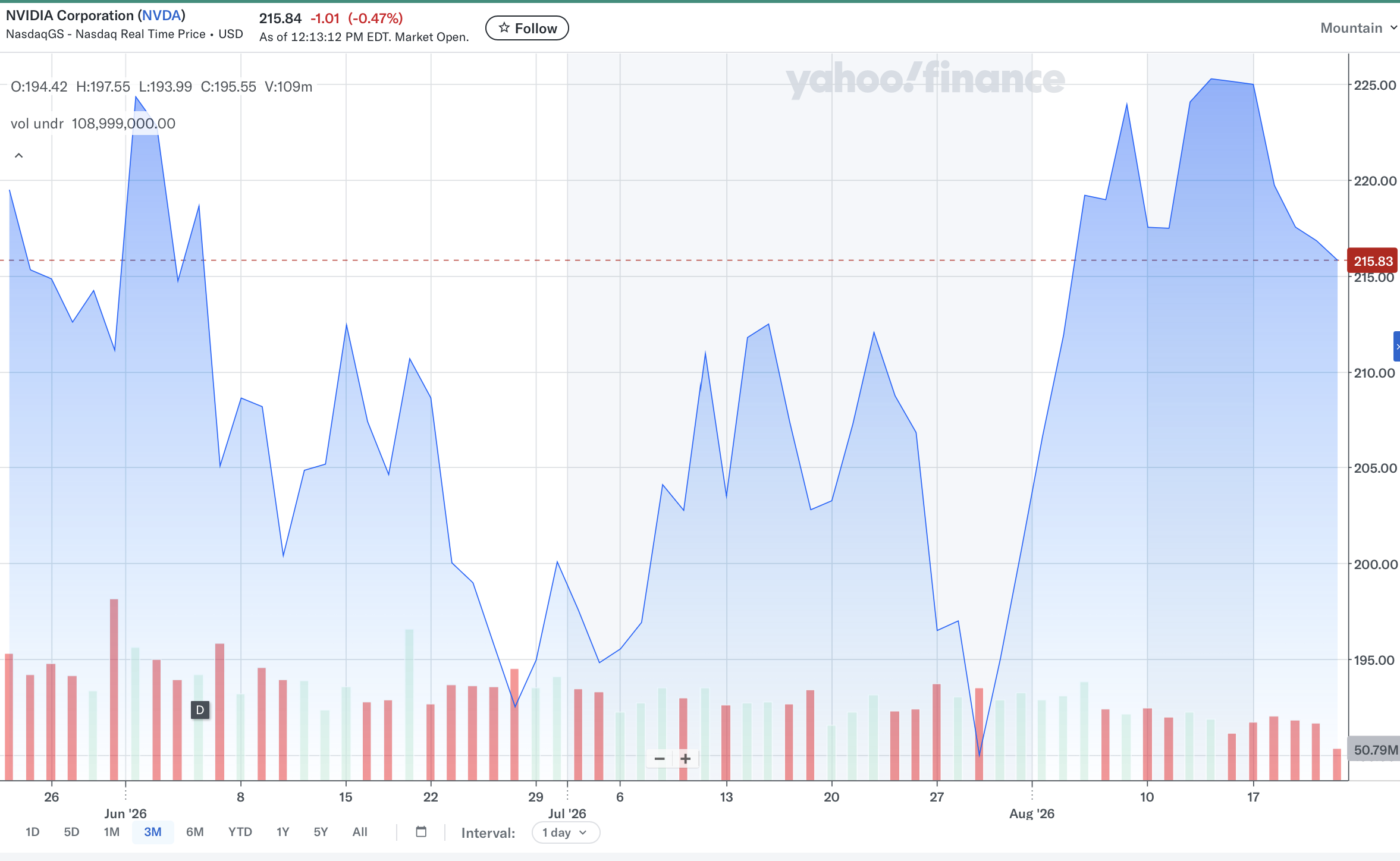The width and height of the screenshot is (1400, 861).
Task: Click the 'vol undr' indicator label
Action: 37,124
